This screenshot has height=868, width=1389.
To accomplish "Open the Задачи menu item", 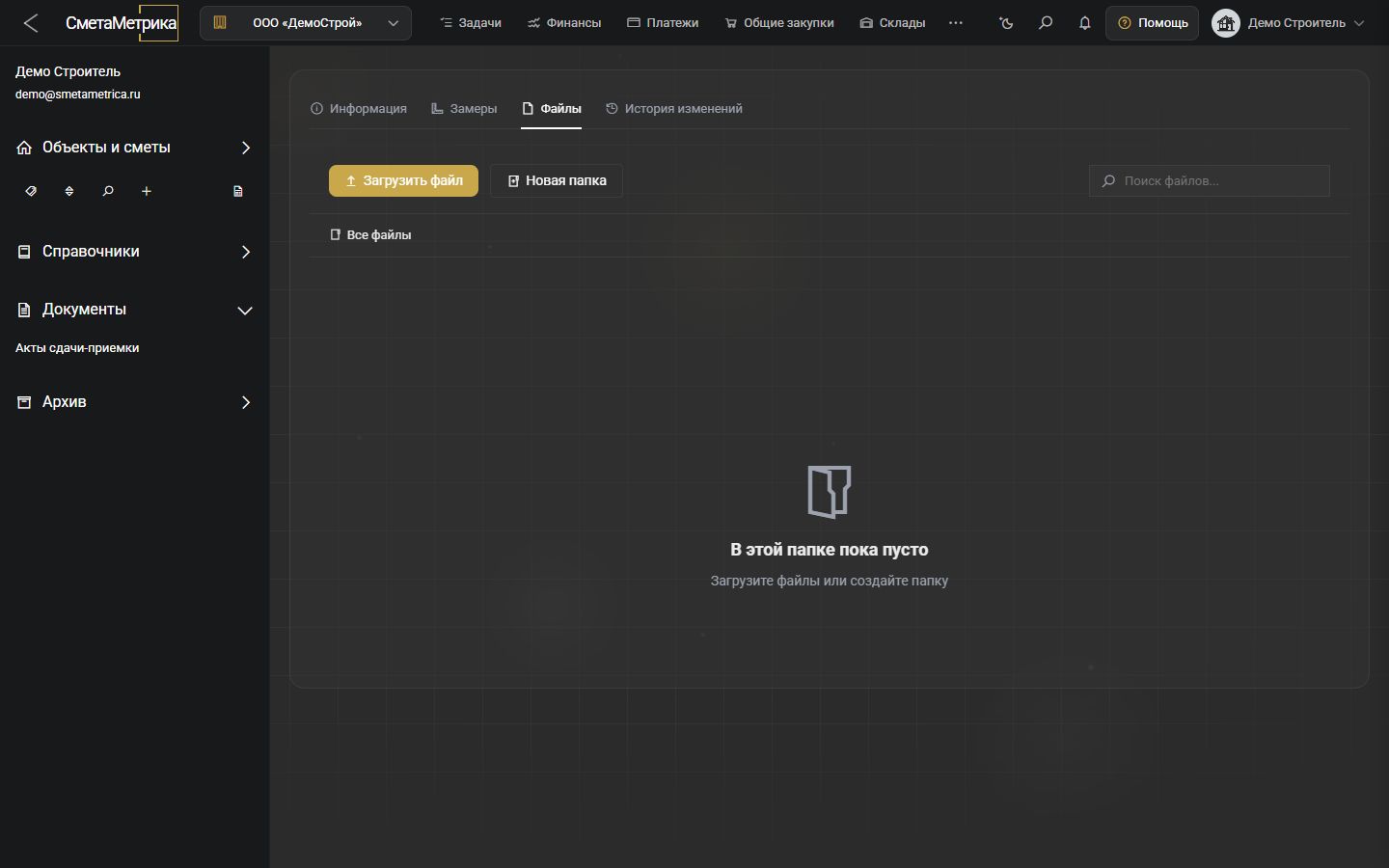I will tap(471, 23).
